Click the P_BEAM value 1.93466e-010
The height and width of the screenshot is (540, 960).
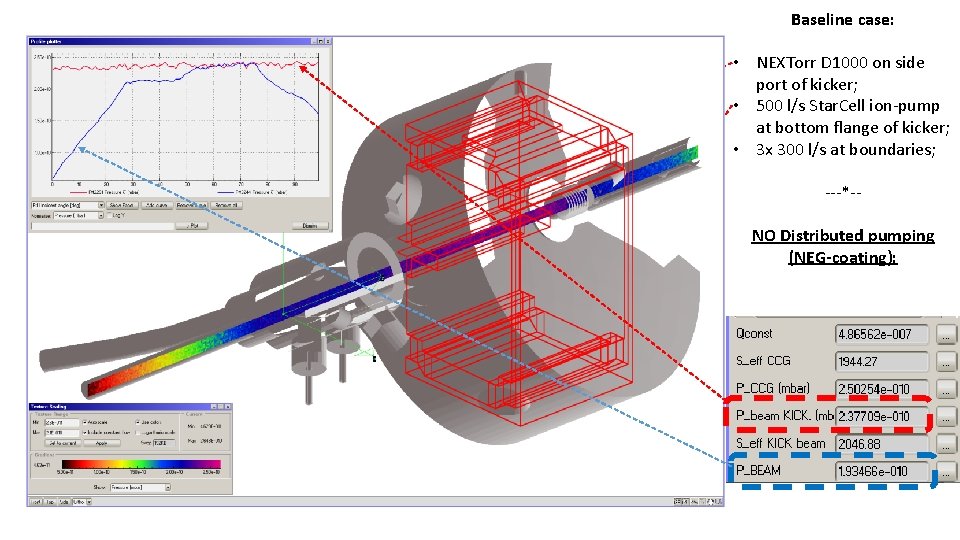coord(882,471)
